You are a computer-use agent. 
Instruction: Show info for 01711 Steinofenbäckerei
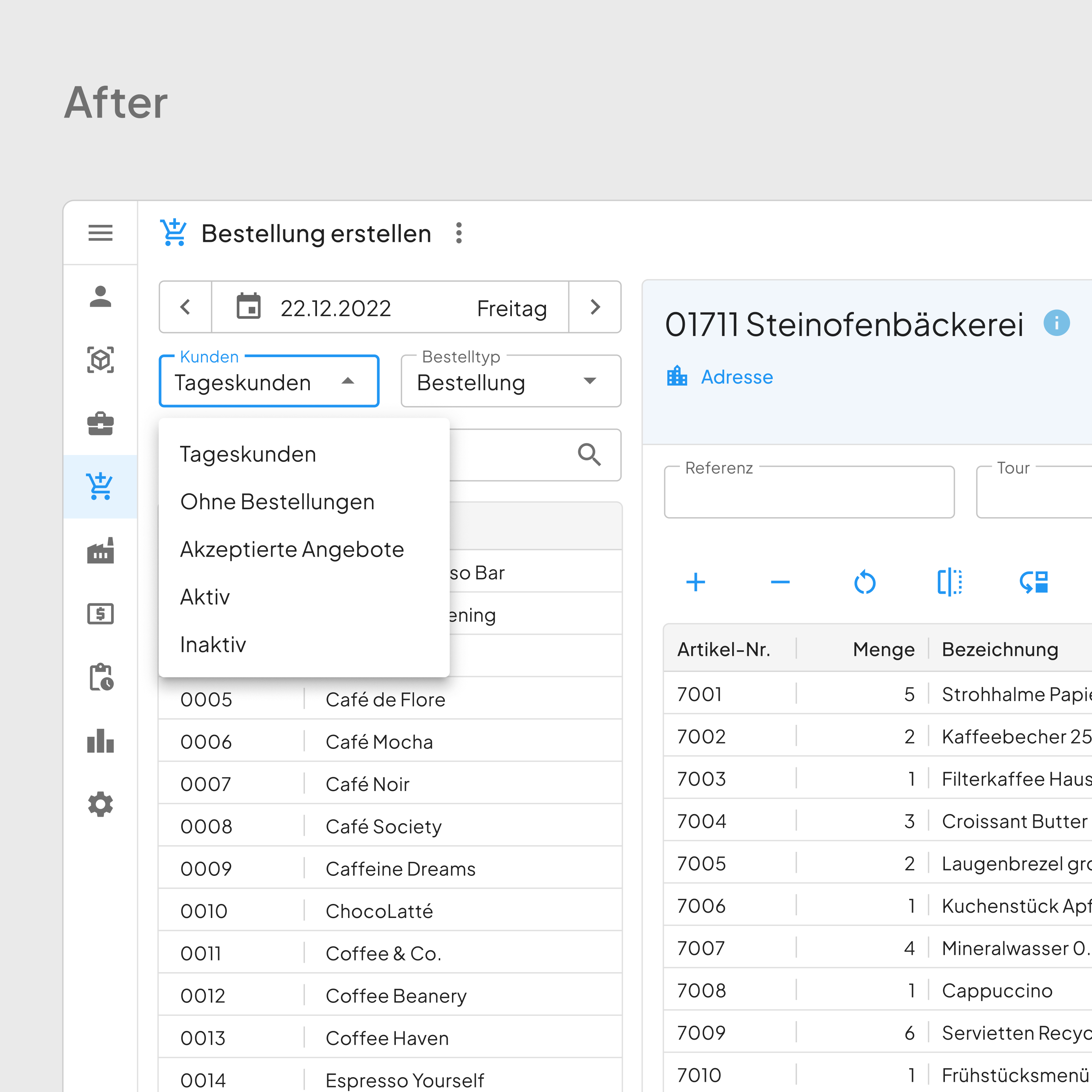[1056, 323]
